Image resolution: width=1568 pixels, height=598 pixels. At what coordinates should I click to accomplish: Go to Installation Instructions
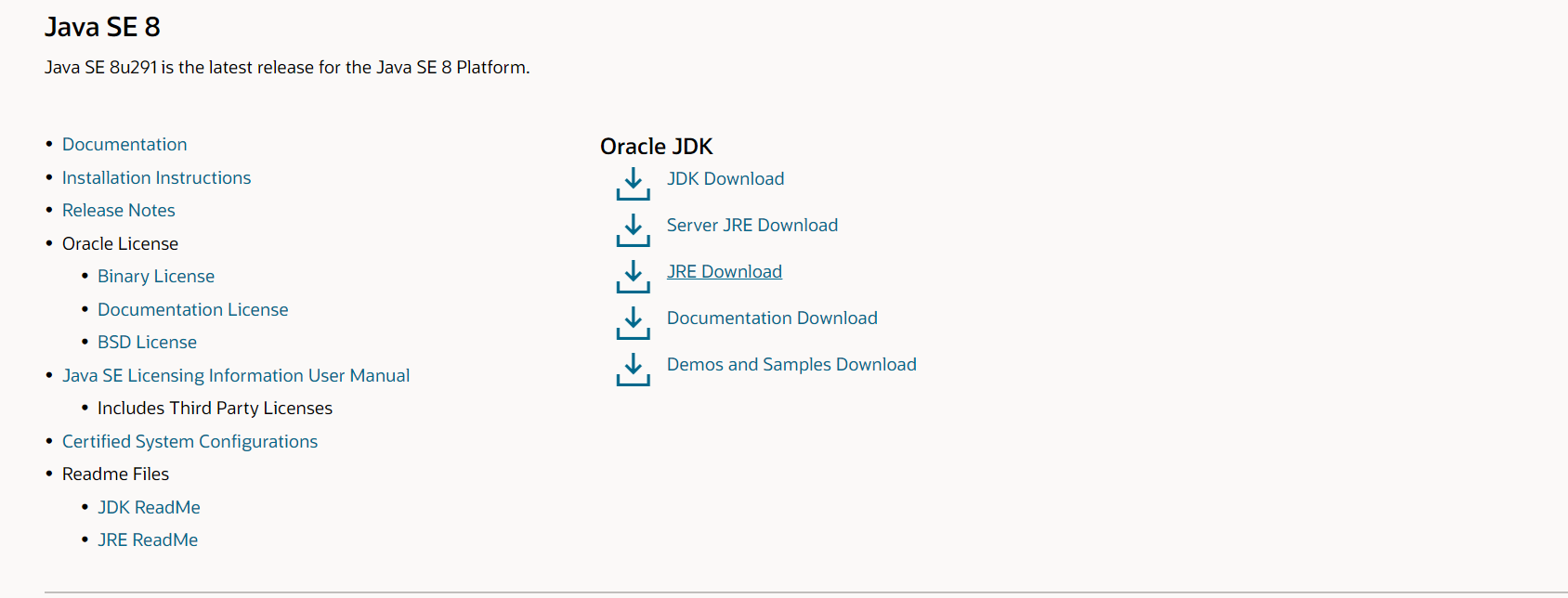[156, 177]
